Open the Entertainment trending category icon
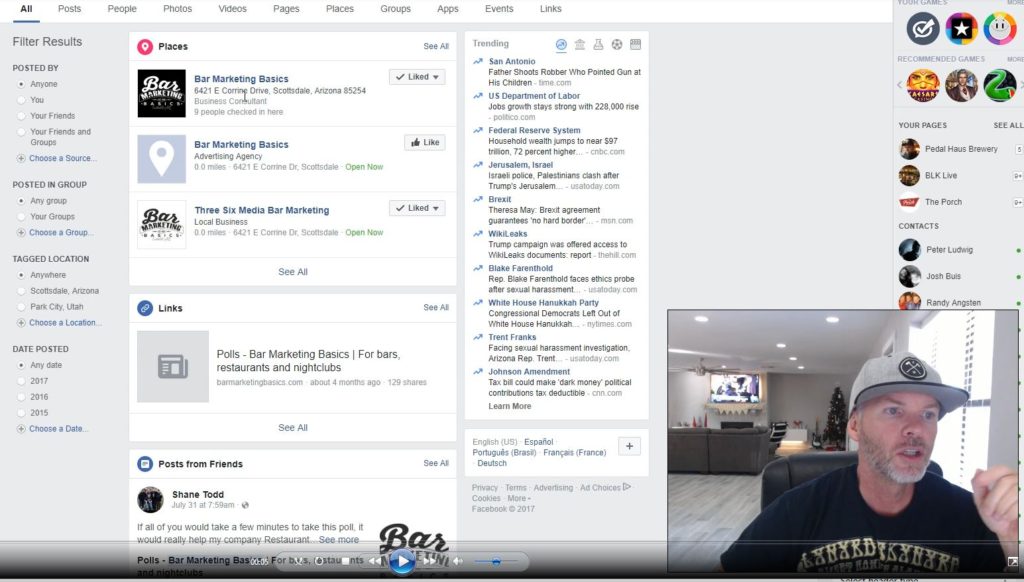The width and height of the screenshot is (1024, 582). (635, 45)
